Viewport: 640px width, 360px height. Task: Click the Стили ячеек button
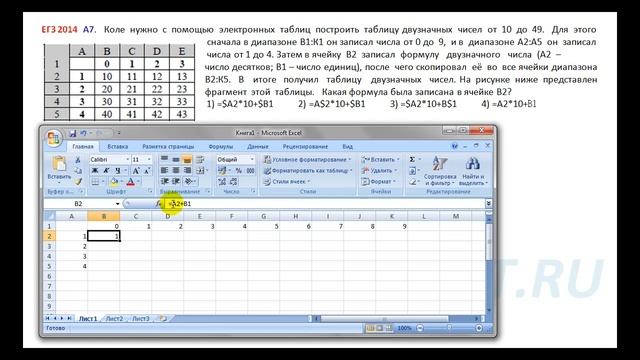tap(287, 182)
